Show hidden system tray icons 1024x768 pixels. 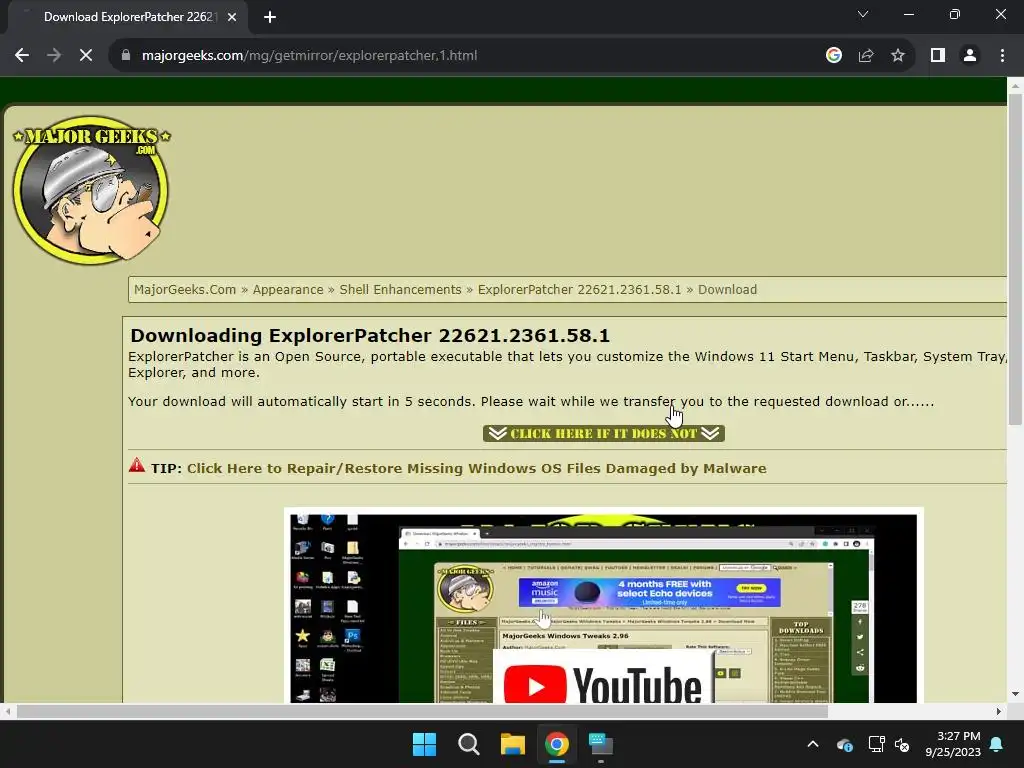coord(813,744)
